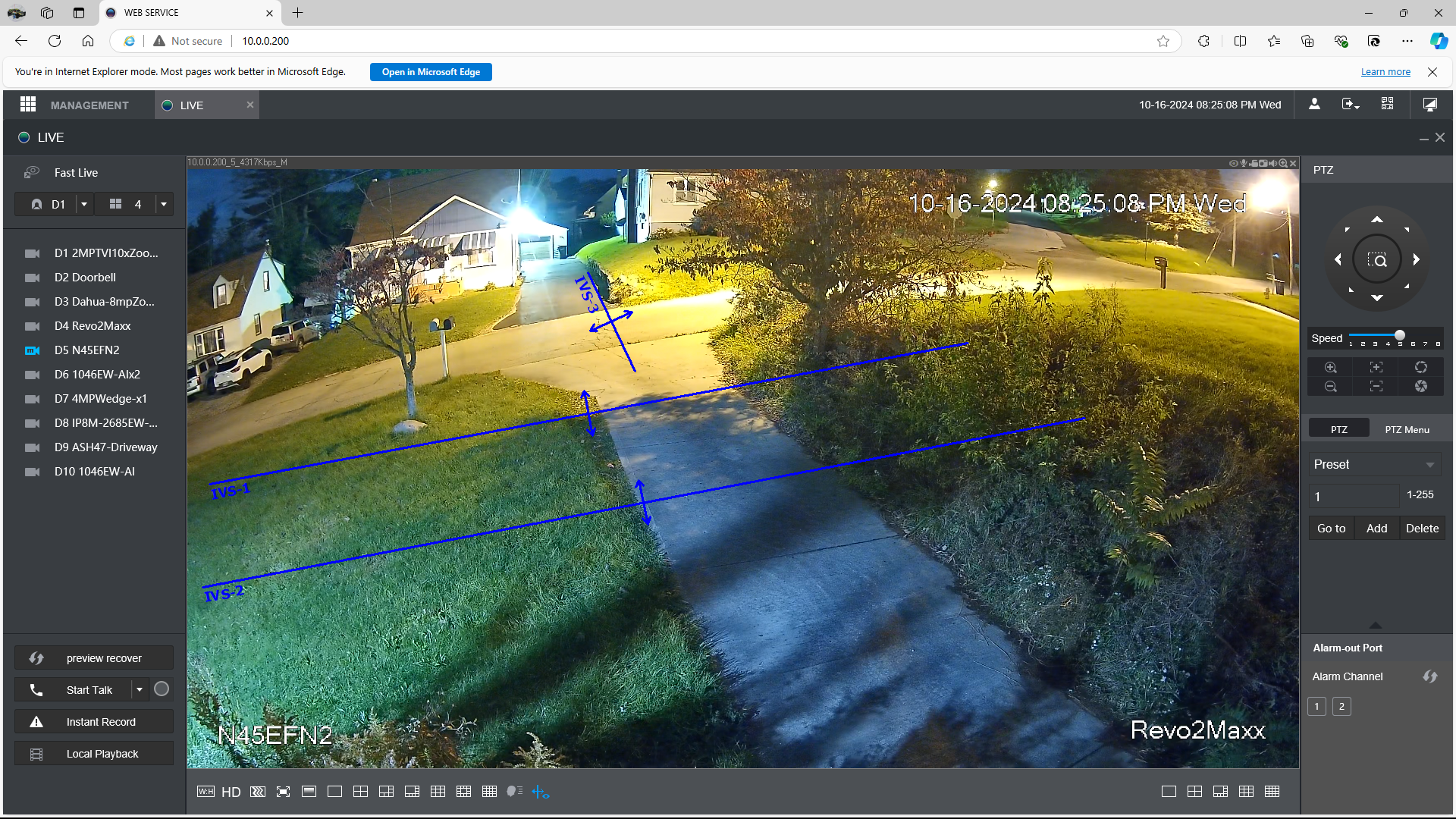Pan camera right with PTZ arrow

click(x=1416, y=259)
